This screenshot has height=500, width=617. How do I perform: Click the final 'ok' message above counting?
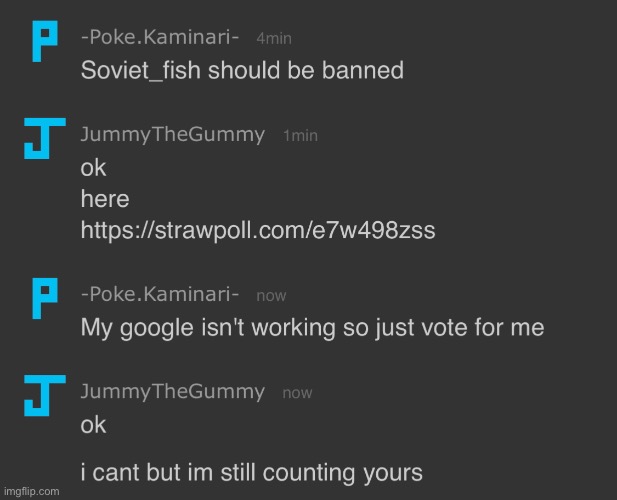pos(93,425)
